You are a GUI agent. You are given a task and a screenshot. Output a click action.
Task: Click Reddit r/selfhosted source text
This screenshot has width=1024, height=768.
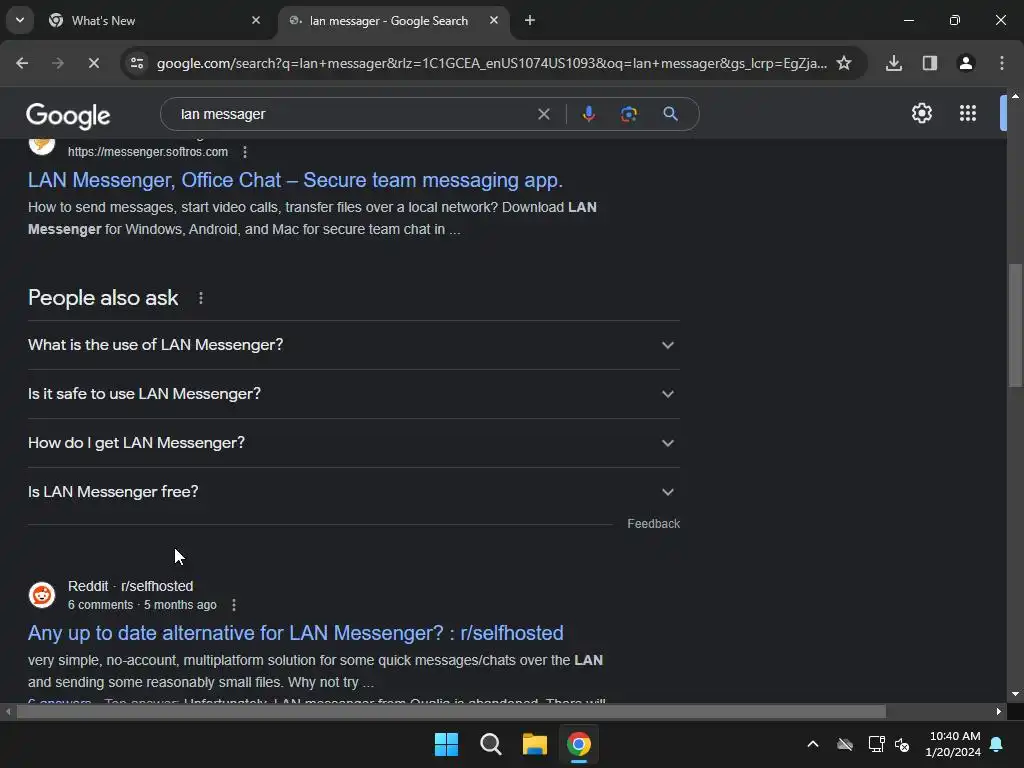pyautogui.click(x=131, y=586)
